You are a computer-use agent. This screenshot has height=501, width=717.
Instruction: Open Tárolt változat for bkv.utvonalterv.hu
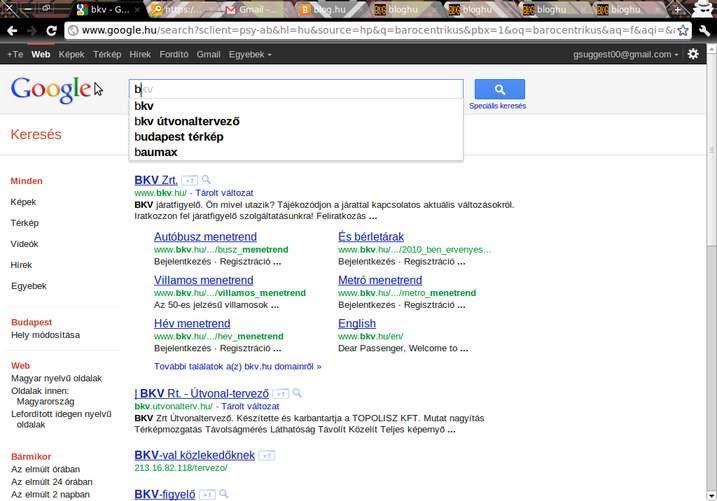[x=250, y=406]
